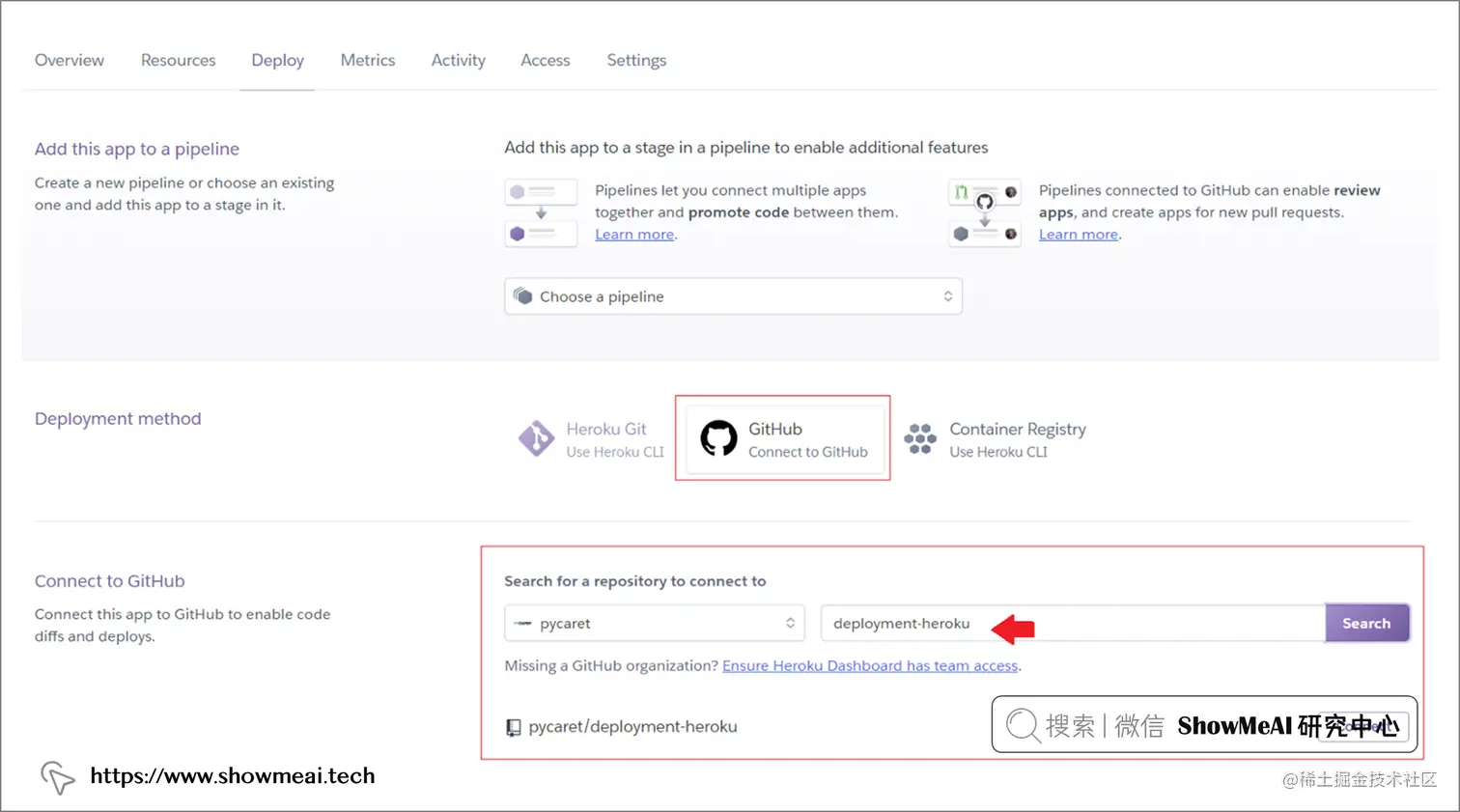The height and width of the screenshot is (812, 1460).
Task: Go to the Metrics tab
Action: (x=368, y=60)
